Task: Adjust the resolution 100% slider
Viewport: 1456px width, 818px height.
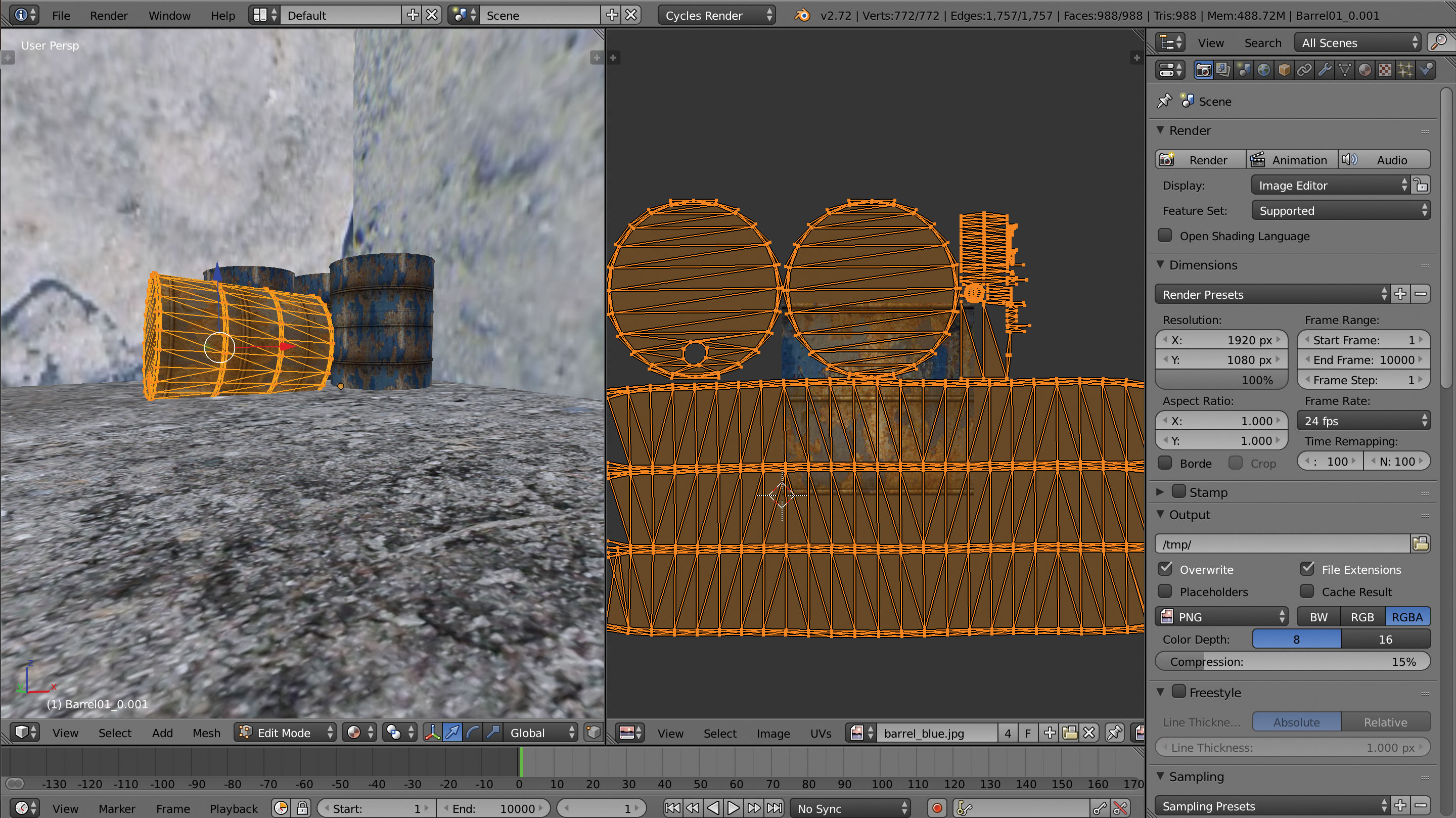Action: (1221, 380)
